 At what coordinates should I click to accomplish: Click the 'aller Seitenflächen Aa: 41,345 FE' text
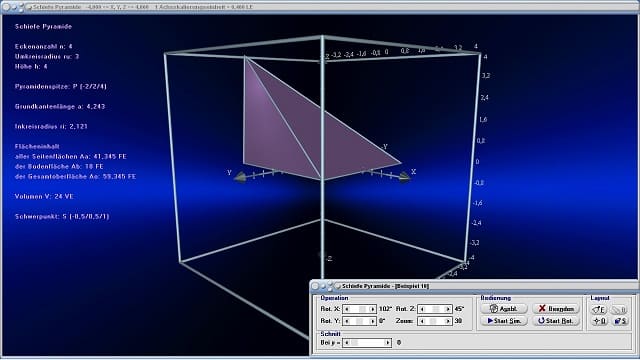click(71, 156)
